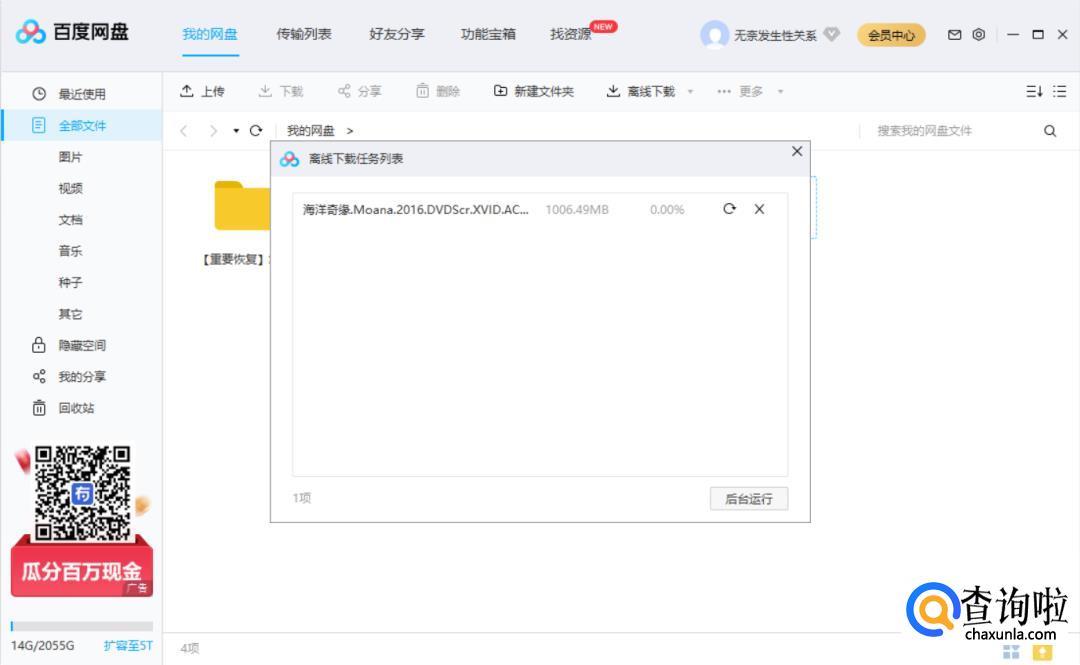Close the 离线下载任务列表 dialog
Viewport: 1080px width, 665px height.
[797, 152]
